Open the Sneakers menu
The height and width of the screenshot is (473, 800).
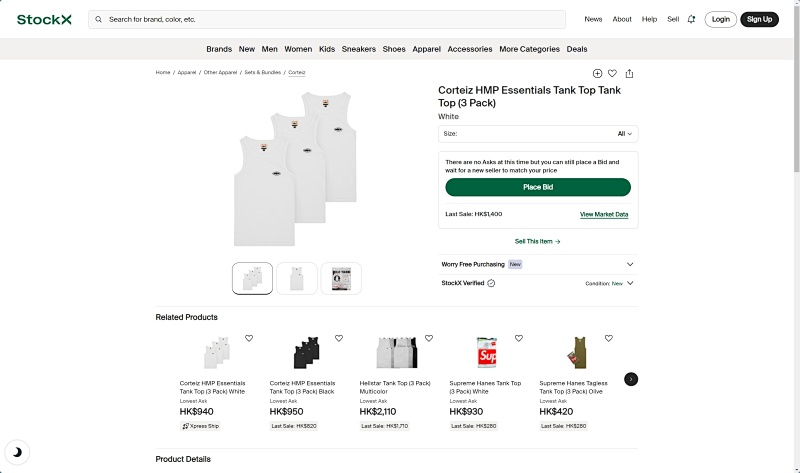point(359,49)
